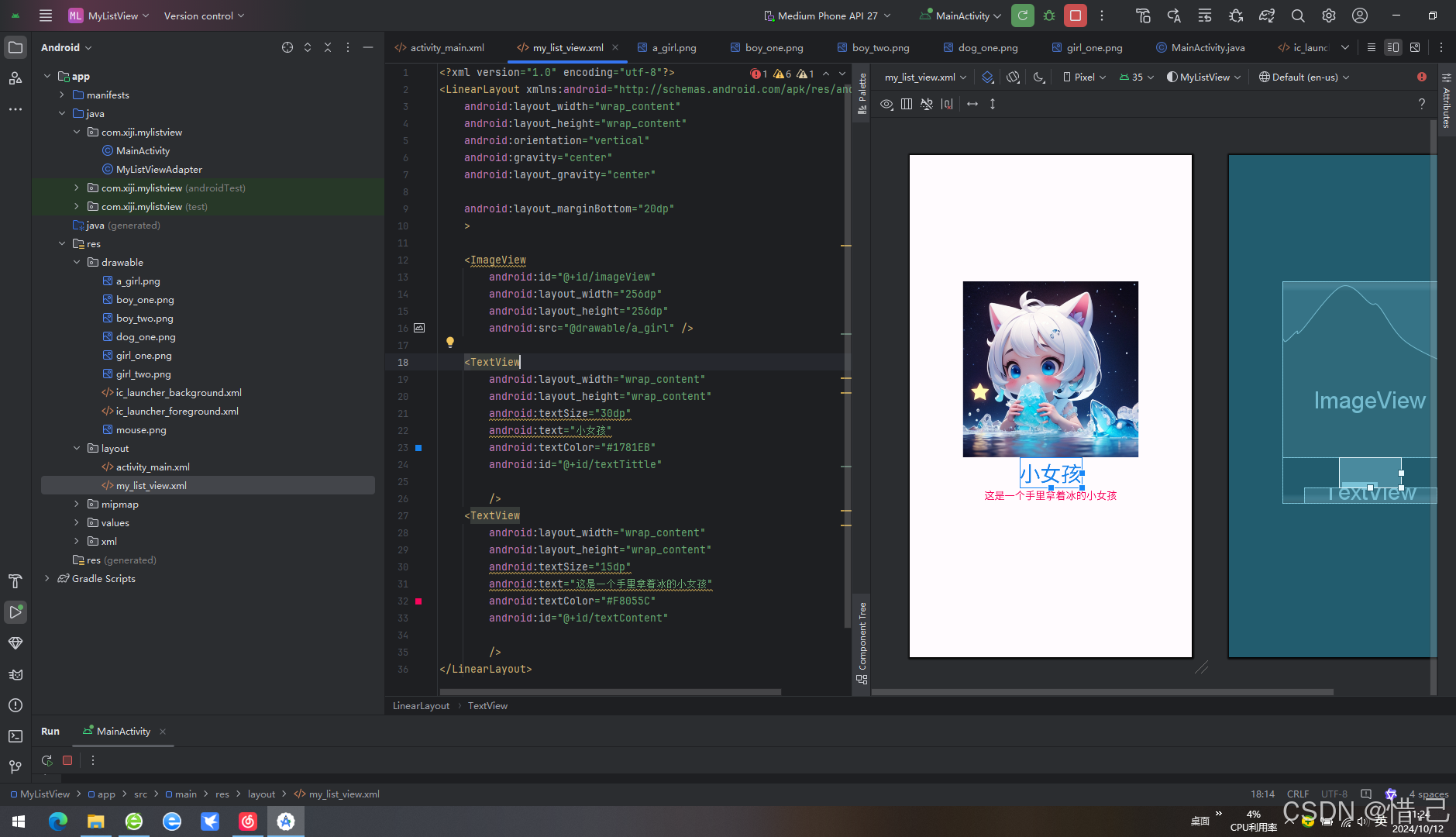
Task: Toggle design surface orientation icon
Action: click(x=1013, y=77)
